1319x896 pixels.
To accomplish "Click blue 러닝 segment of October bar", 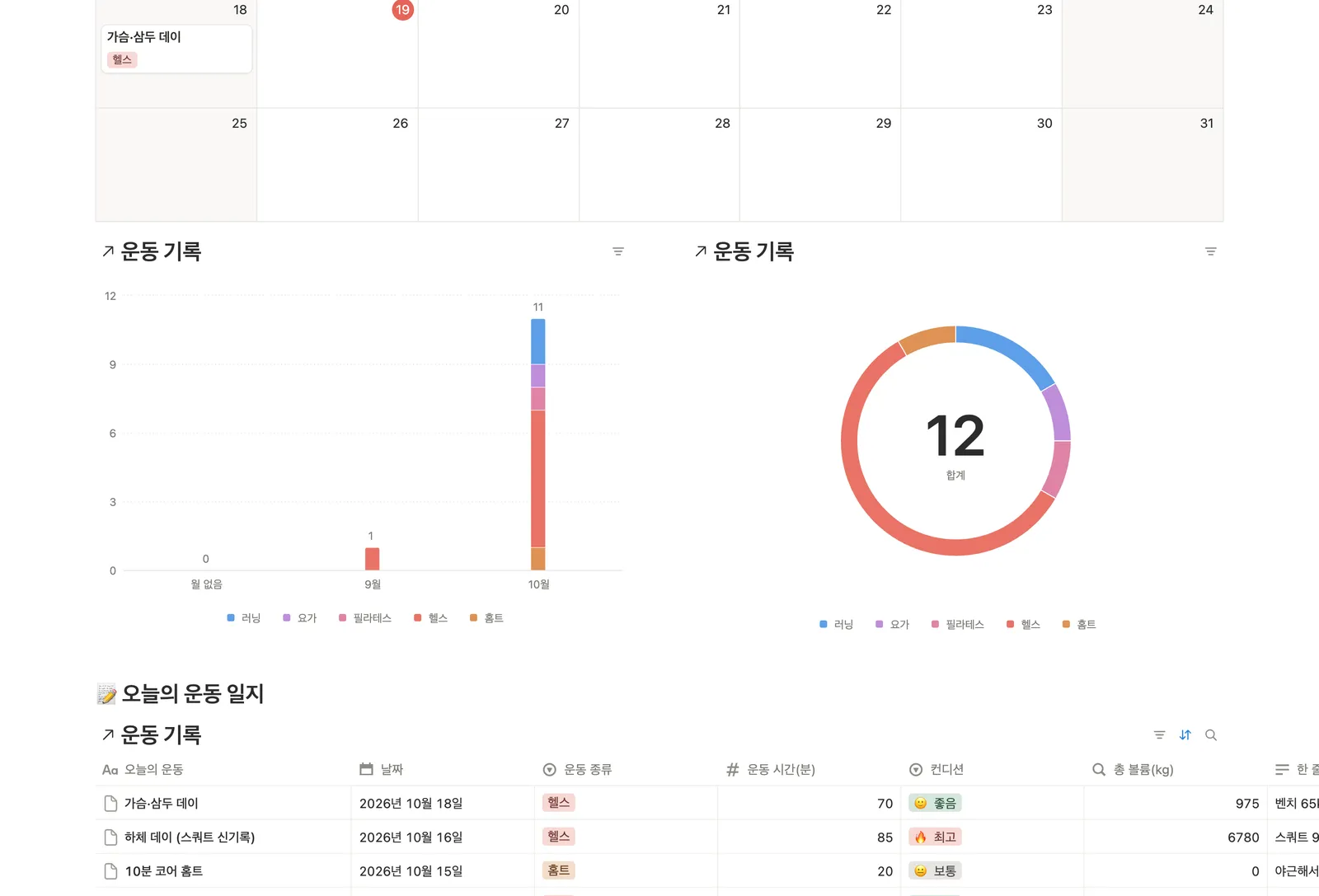I will tap(538, 341).
